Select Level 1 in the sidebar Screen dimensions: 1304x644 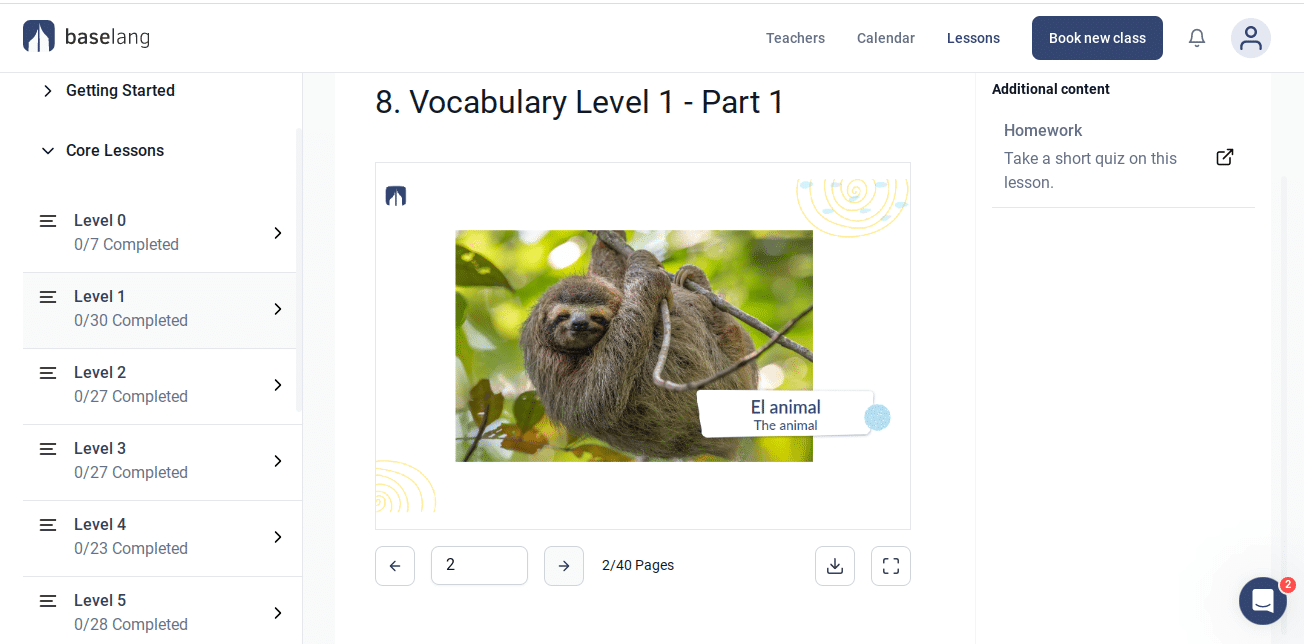160,309
